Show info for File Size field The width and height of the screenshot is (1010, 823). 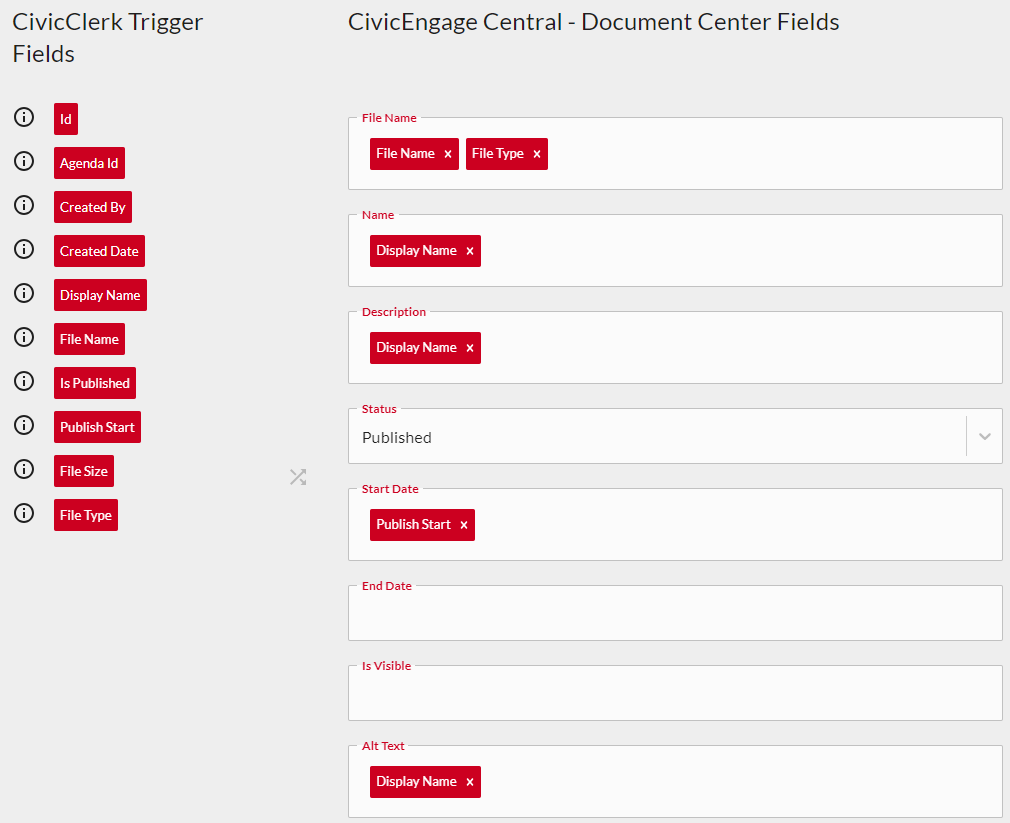pos(24,469)
